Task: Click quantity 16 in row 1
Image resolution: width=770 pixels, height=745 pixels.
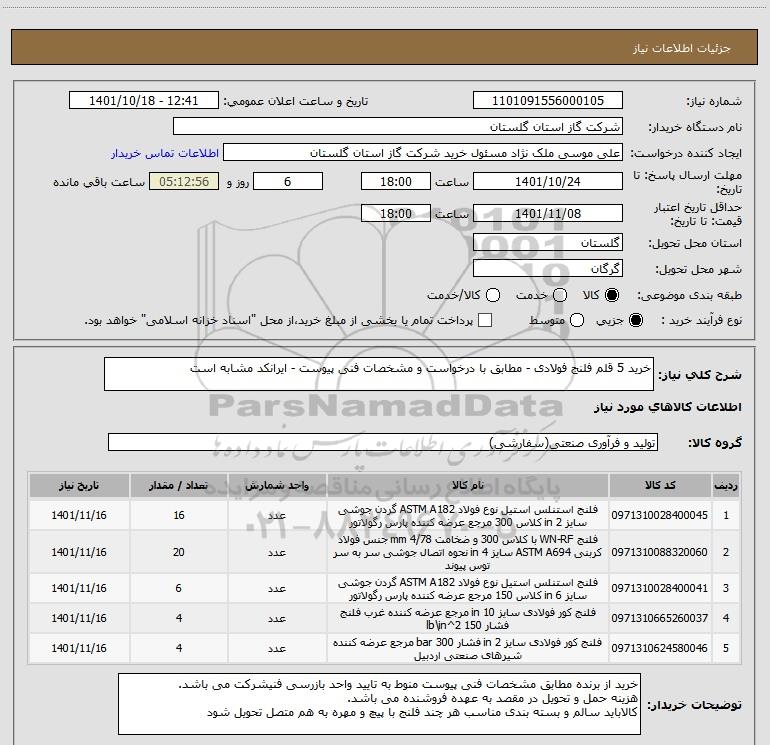Action: click(x=179, y=515)
